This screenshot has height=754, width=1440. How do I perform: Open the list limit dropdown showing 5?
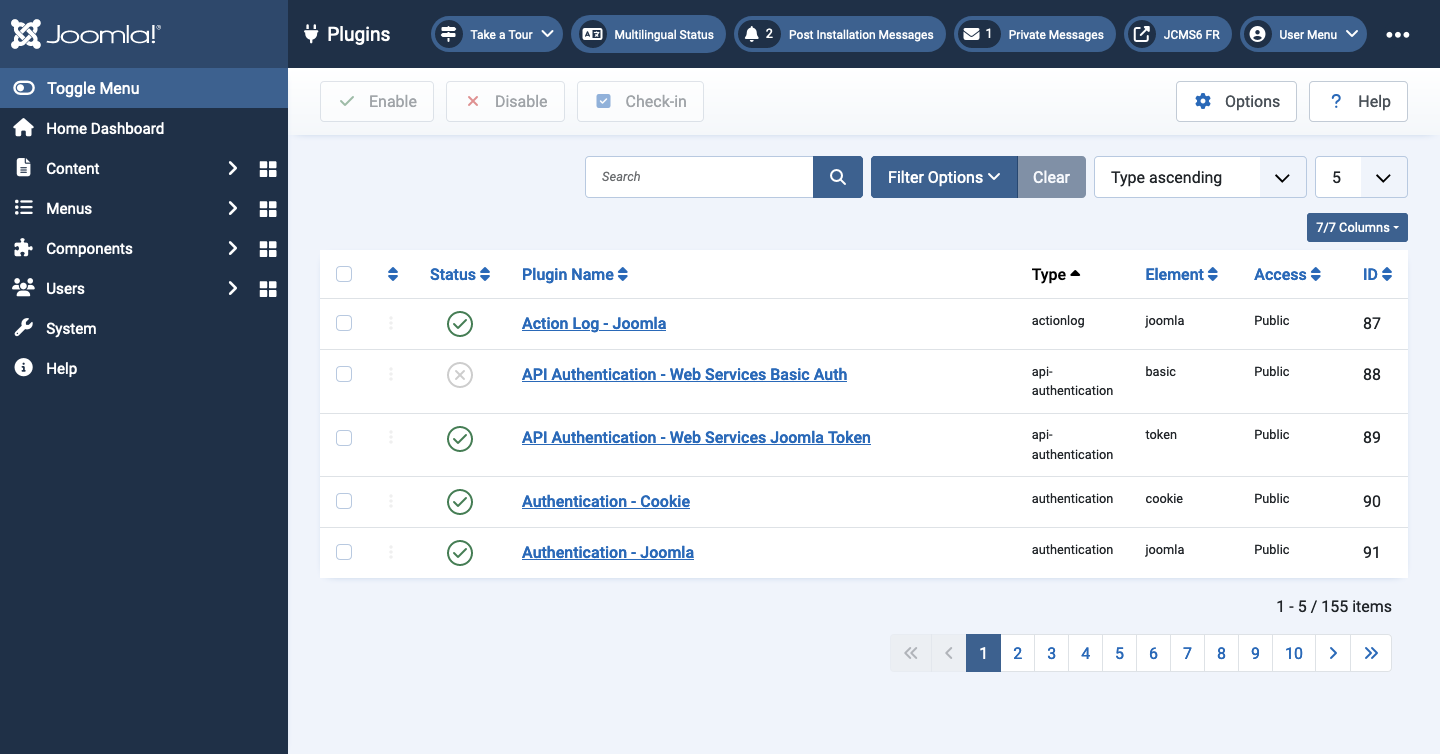1361,177
